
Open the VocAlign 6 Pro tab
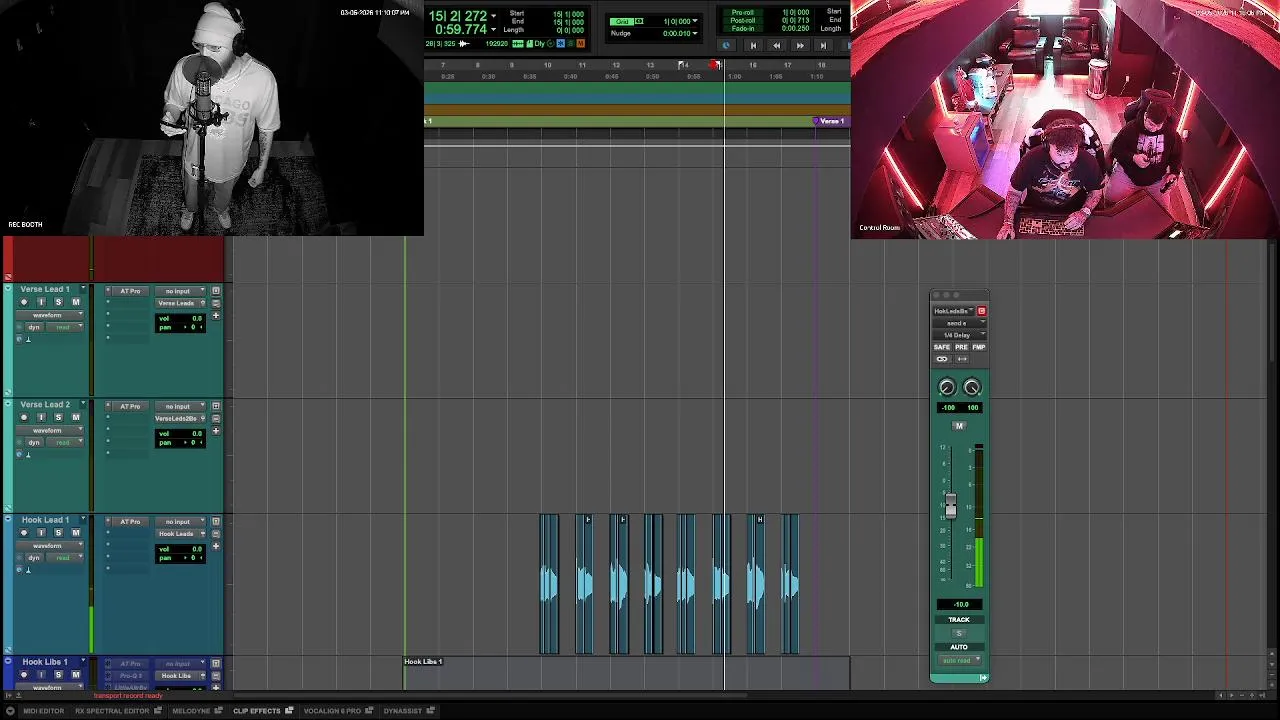coord(338,711)
